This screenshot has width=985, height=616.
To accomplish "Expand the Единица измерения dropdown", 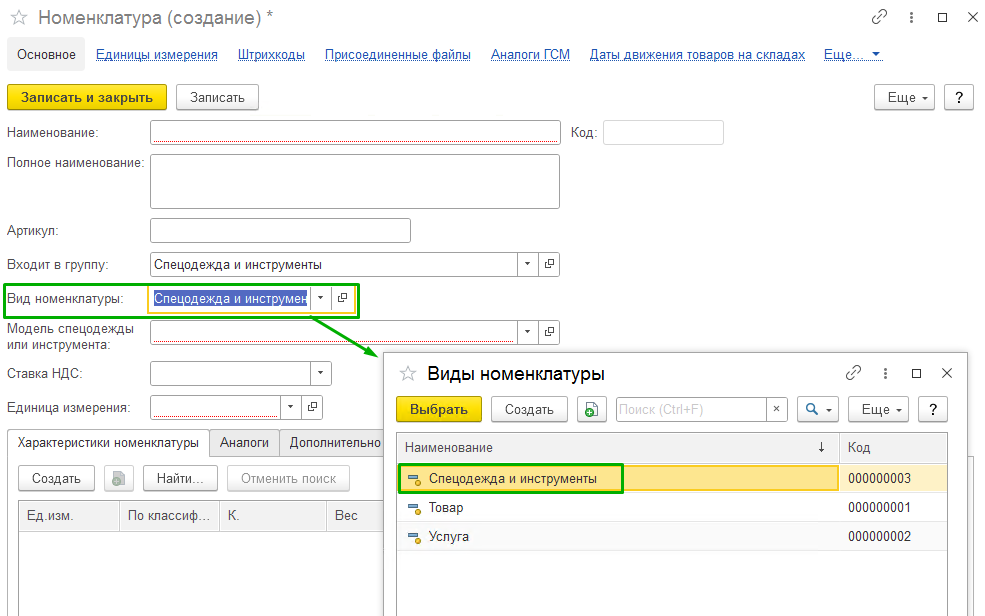I will point(289,407).
